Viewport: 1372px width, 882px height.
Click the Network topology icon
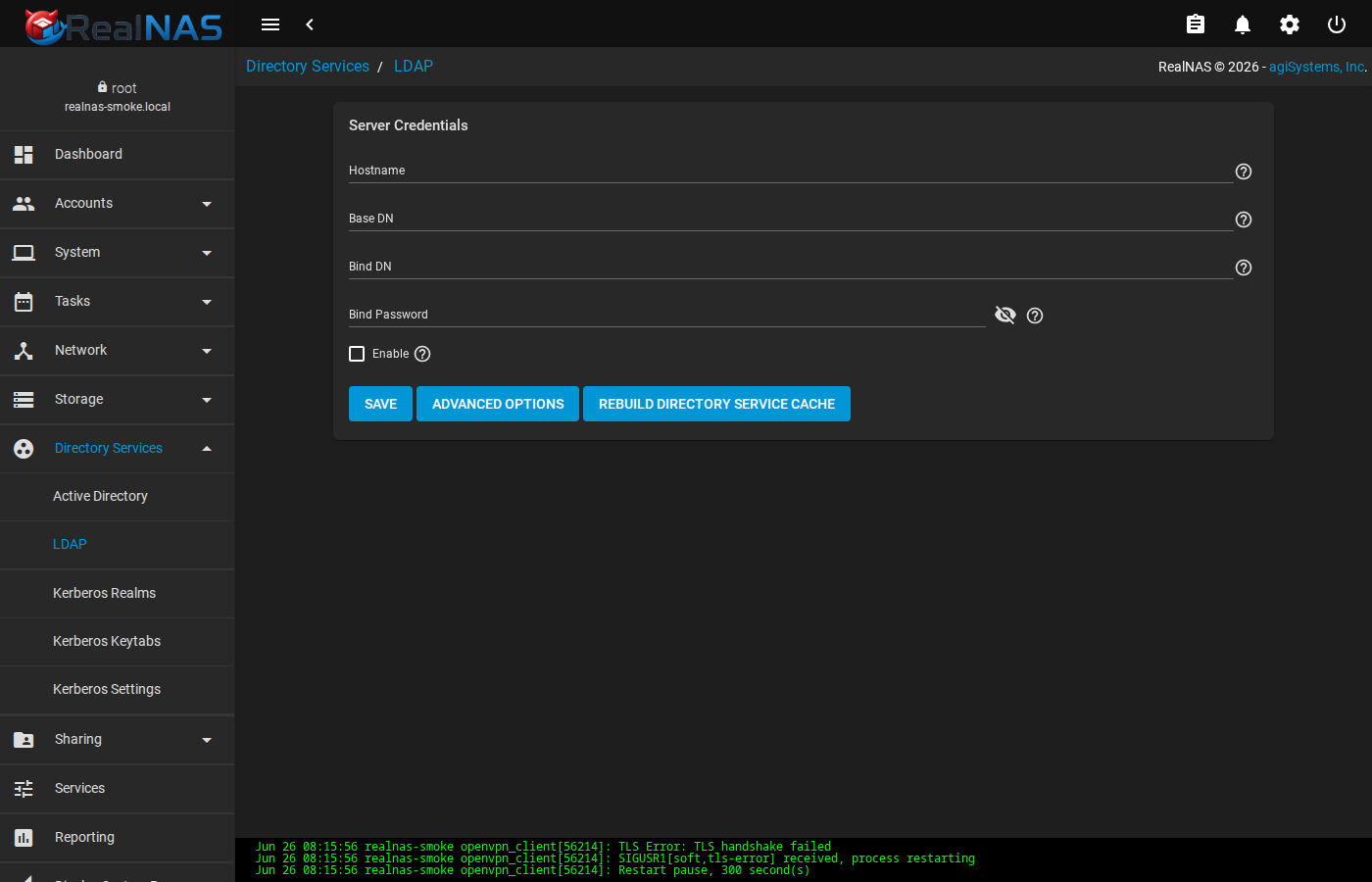(x=24, y=351)
